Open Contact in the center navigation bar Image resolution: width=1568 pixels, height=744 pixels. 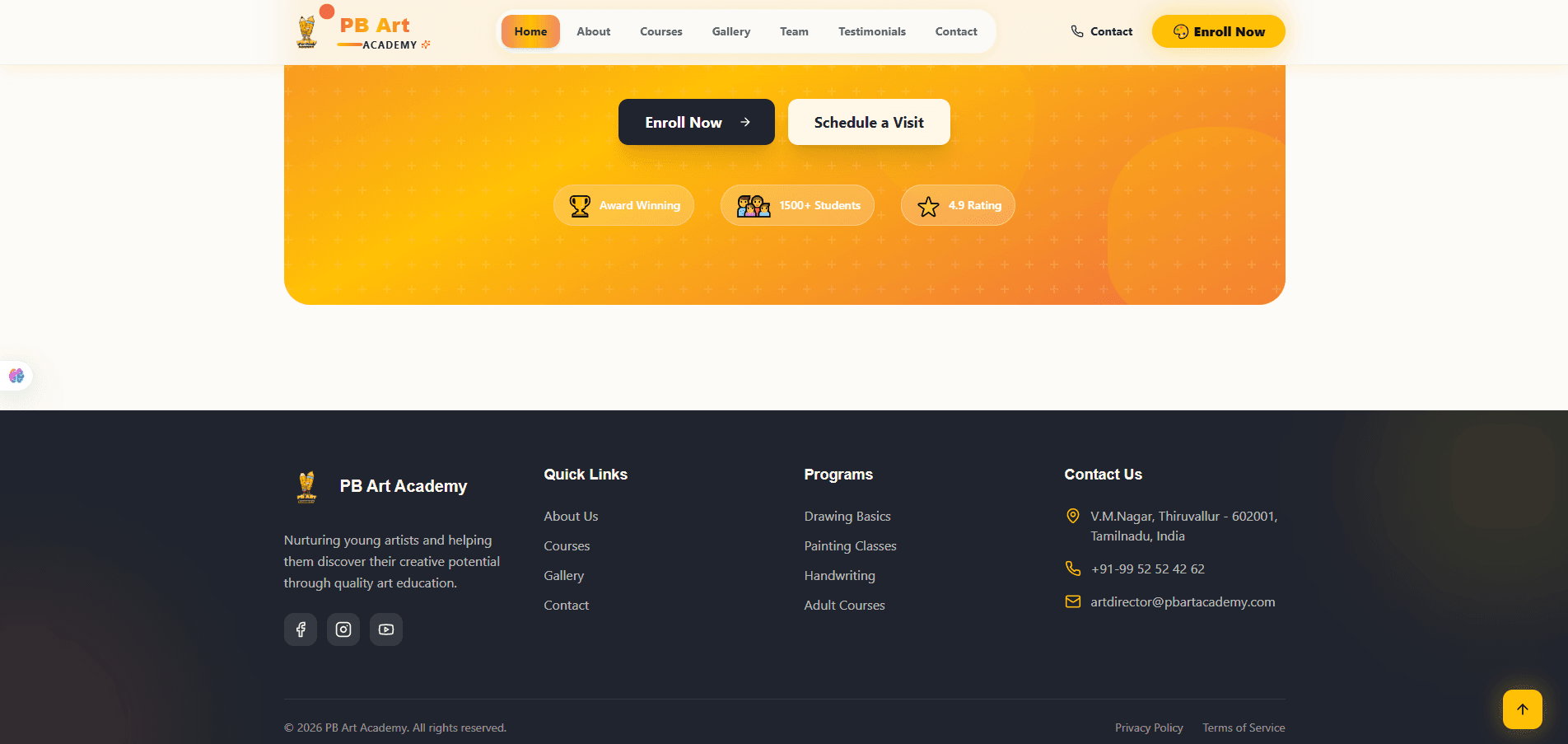(956, 31)
